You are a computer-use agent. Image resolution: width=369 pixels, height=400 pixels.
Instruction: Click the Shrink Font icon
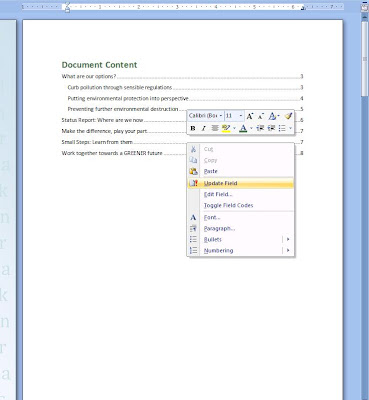tap(261, 116)
